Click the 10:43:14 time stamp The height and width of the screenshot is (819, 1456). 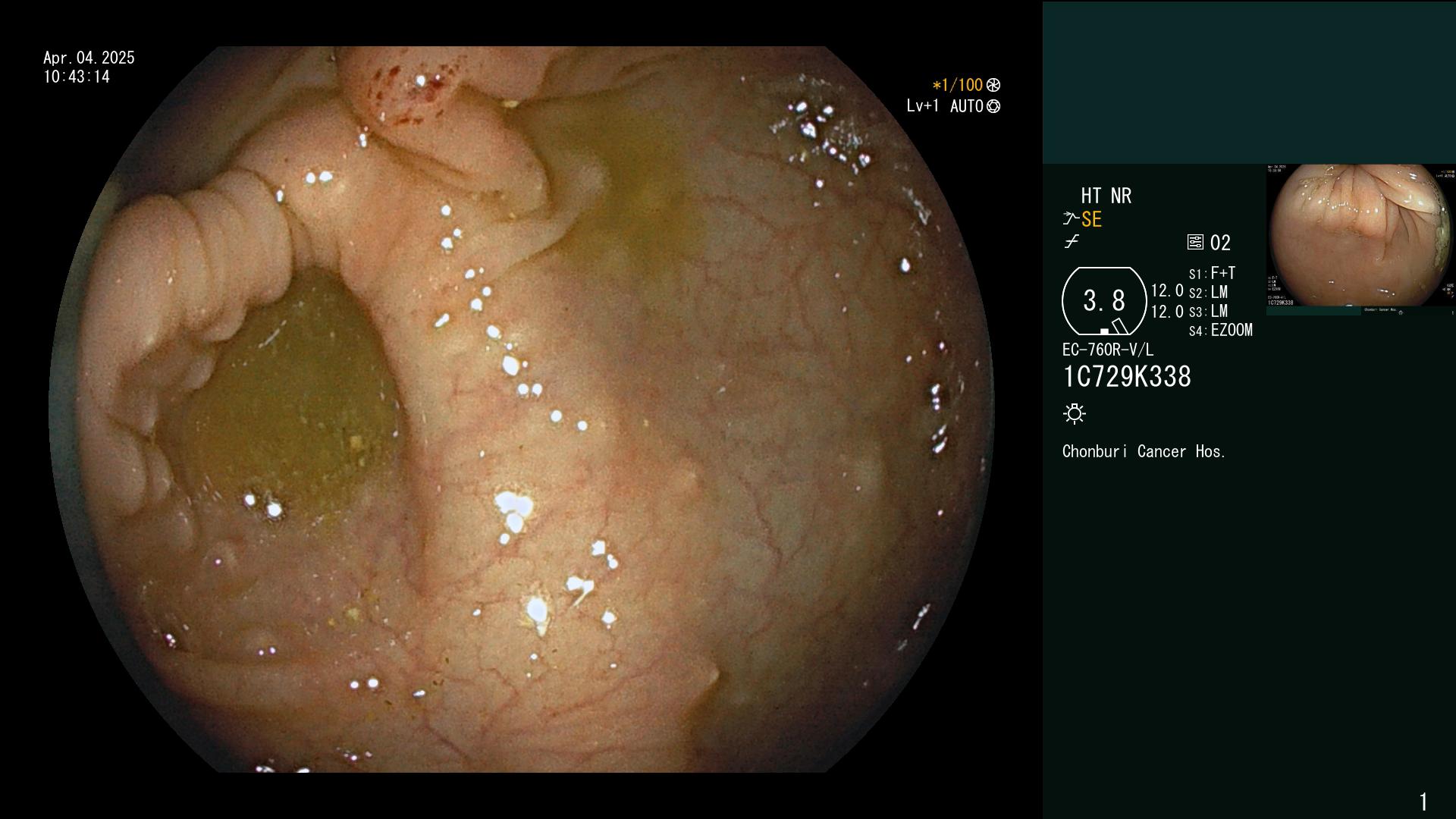coord(77,77)
